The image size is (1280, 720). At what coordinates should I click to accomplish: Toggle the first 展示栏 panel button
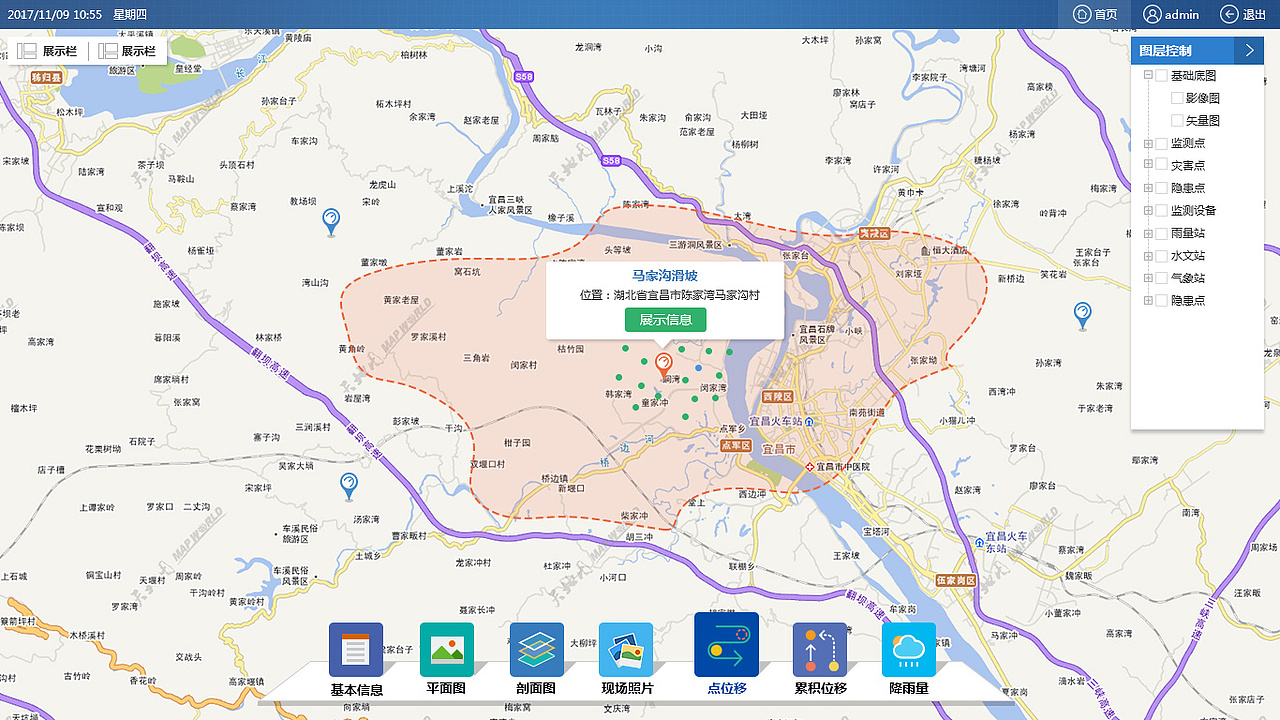(x=48, y=51)
